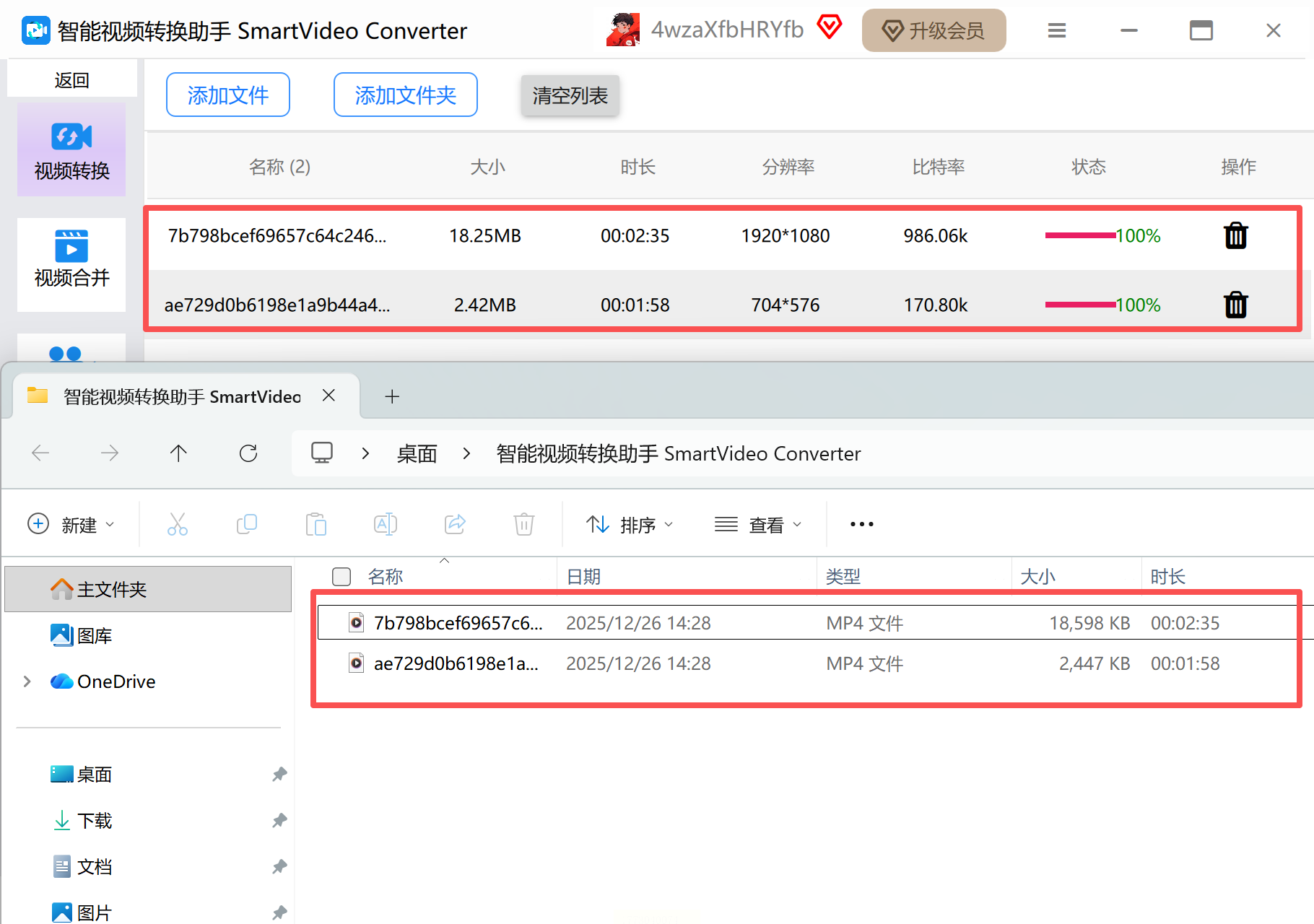Click the 桌面 breadcrumb in address bar

point(417,453)
